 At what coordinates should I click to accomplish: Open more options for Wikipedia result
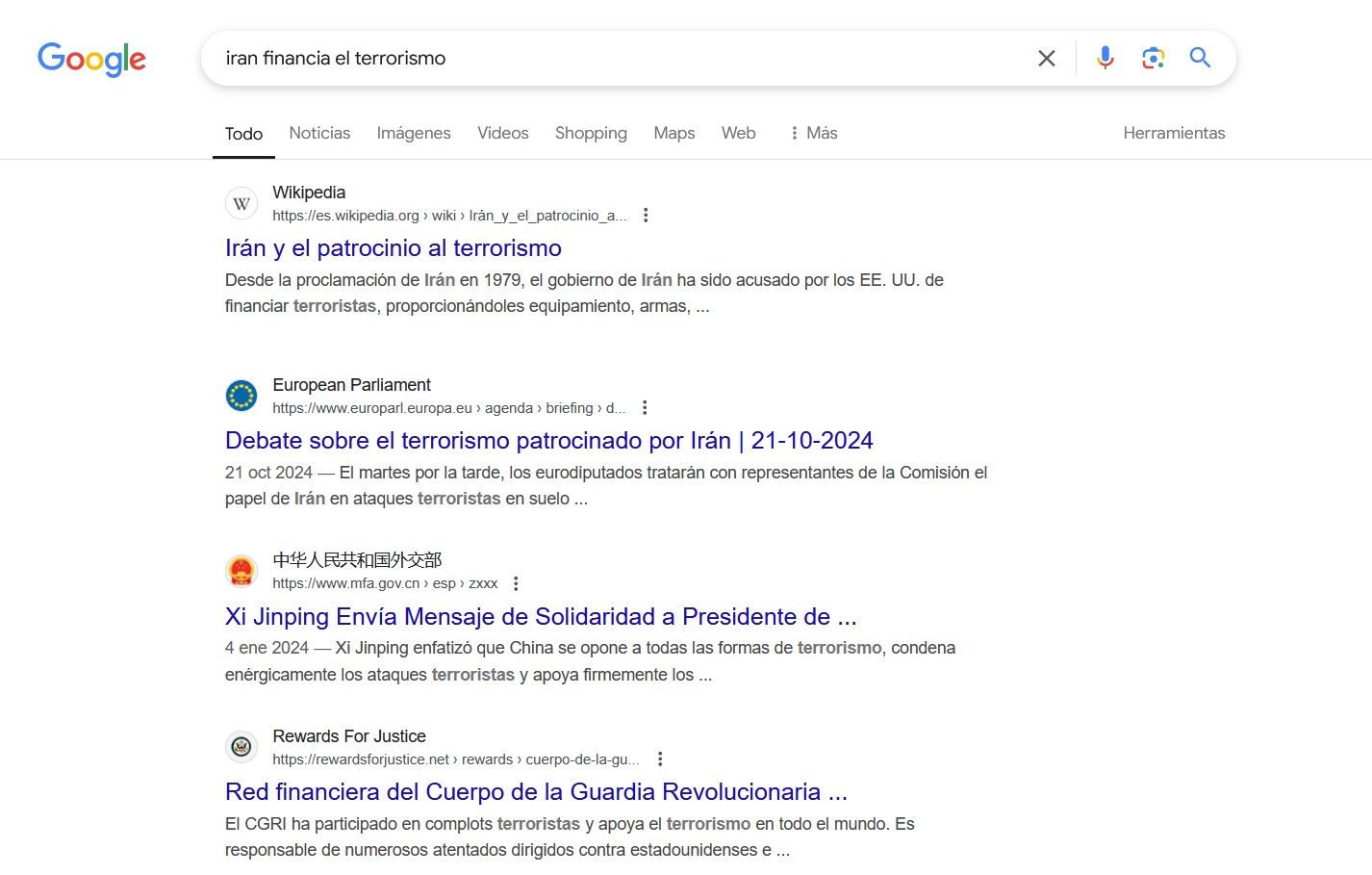coord(646,215)
